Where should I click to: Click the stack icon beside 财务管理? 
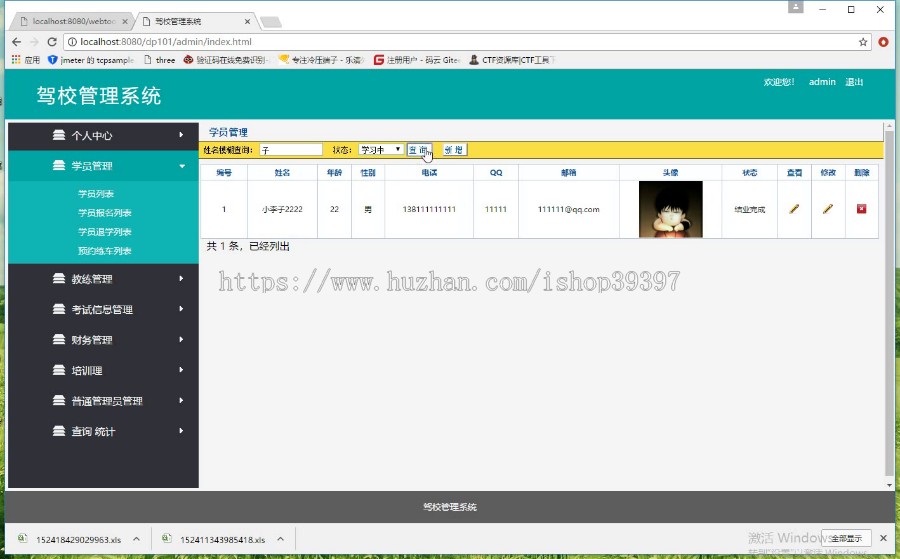59,339
